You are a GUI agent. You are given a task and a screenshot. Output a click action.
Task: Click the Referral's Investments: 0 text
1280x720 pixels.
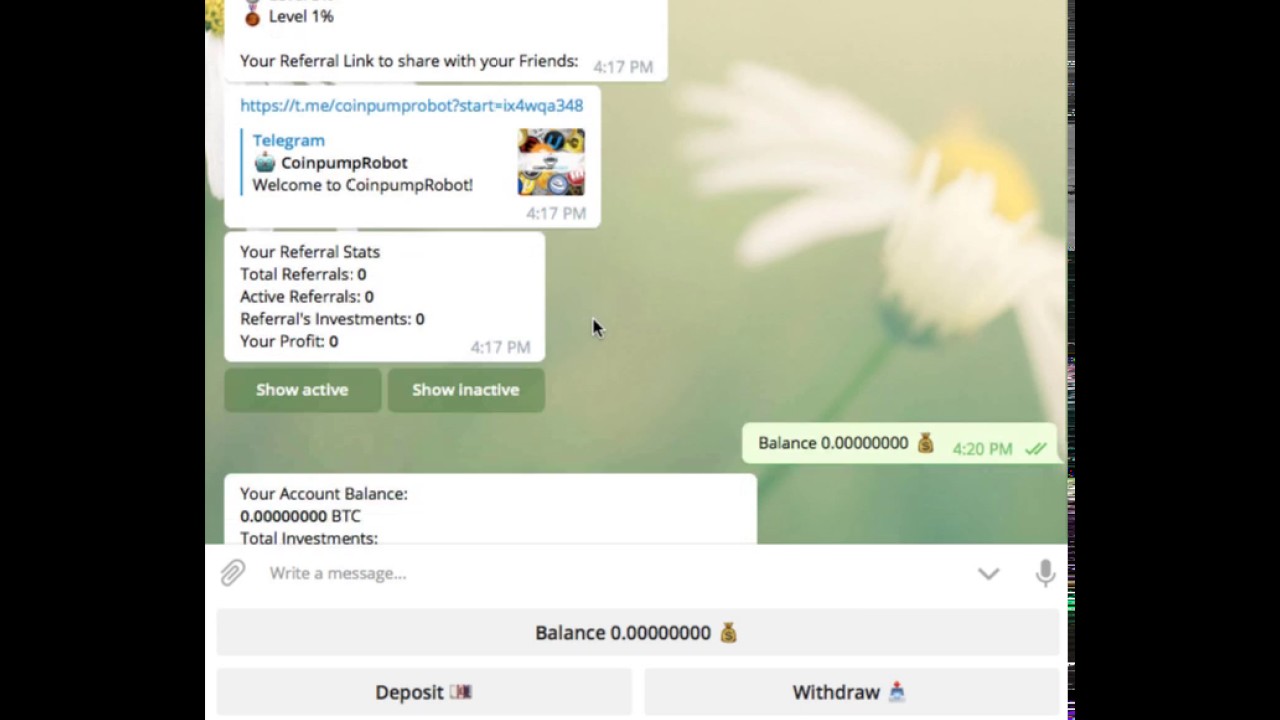[332, 319]
